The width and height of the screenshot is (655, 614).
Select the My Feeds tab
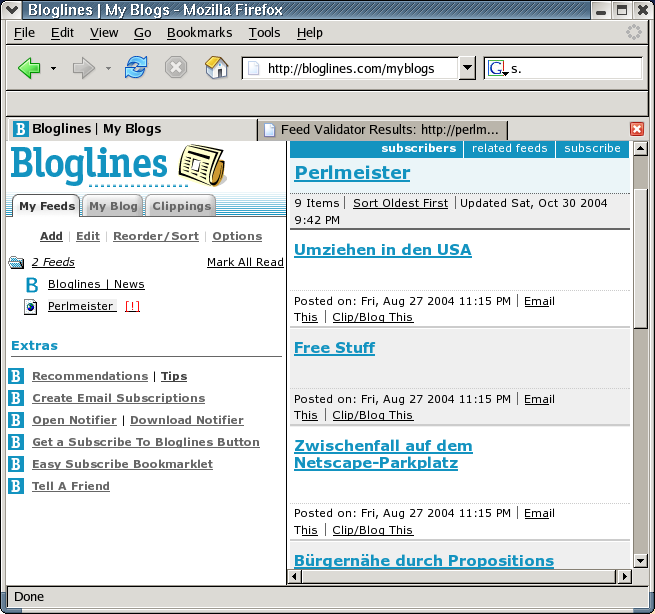46,206
